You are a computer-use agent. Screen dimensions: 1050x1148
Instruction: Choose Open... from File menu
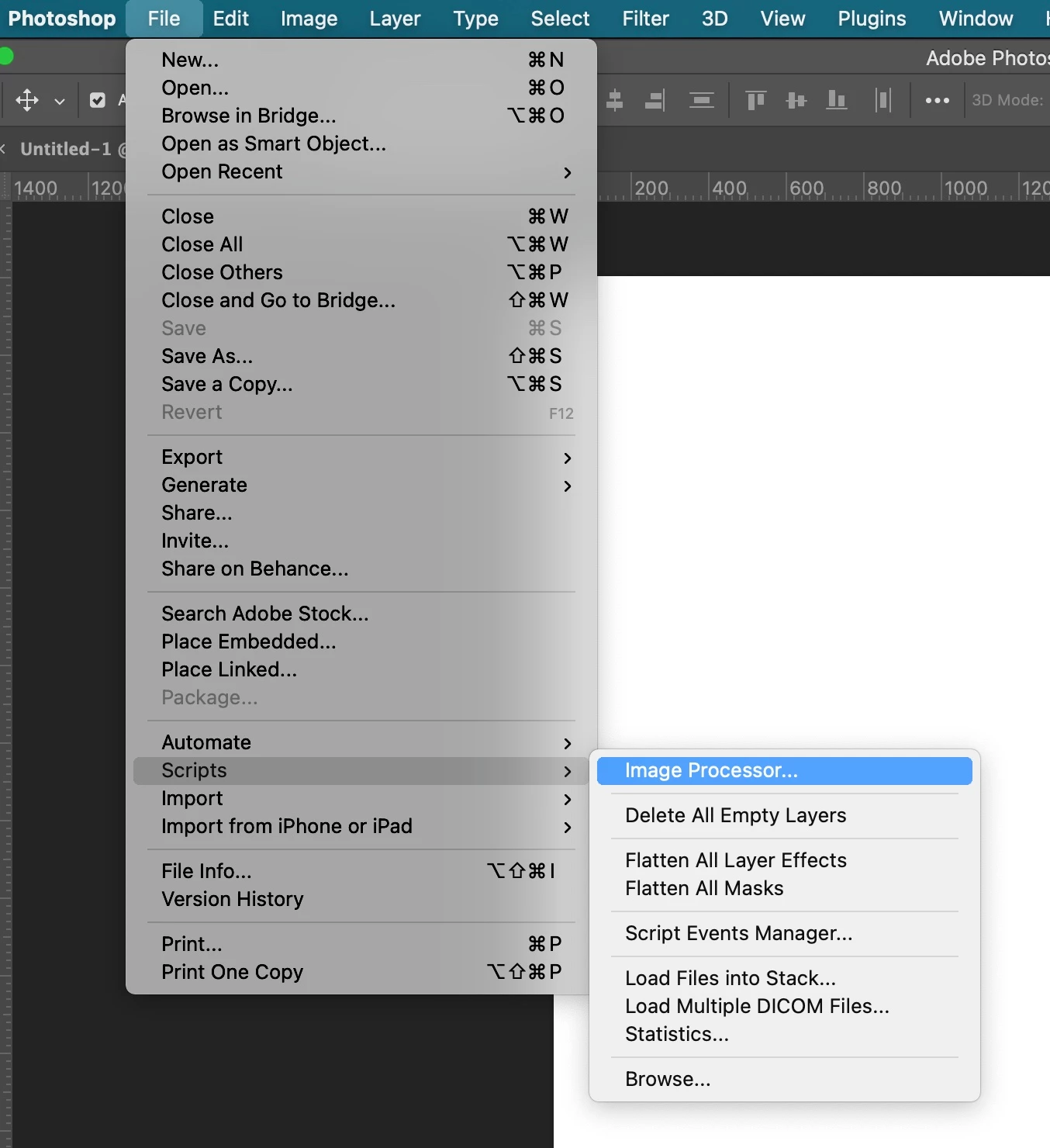(361, 88)
